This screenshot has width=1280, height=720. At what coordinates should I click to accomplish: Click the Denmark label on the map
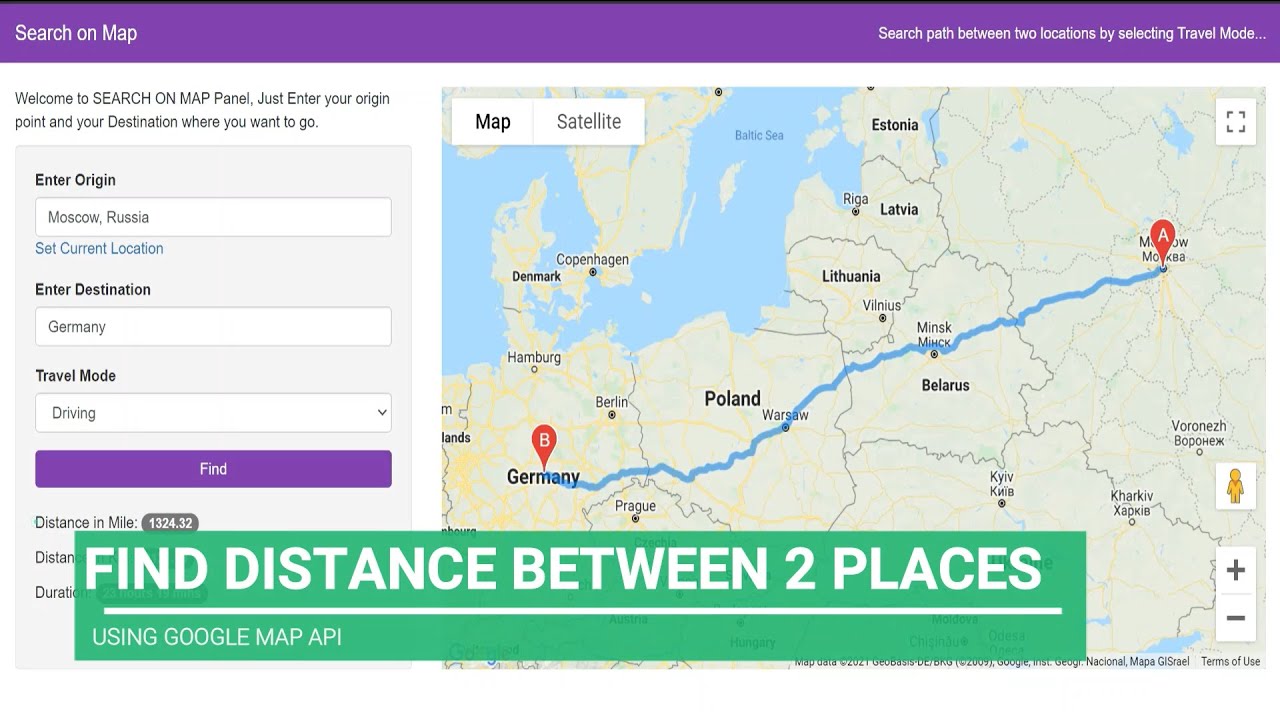[x=536, y=277]
